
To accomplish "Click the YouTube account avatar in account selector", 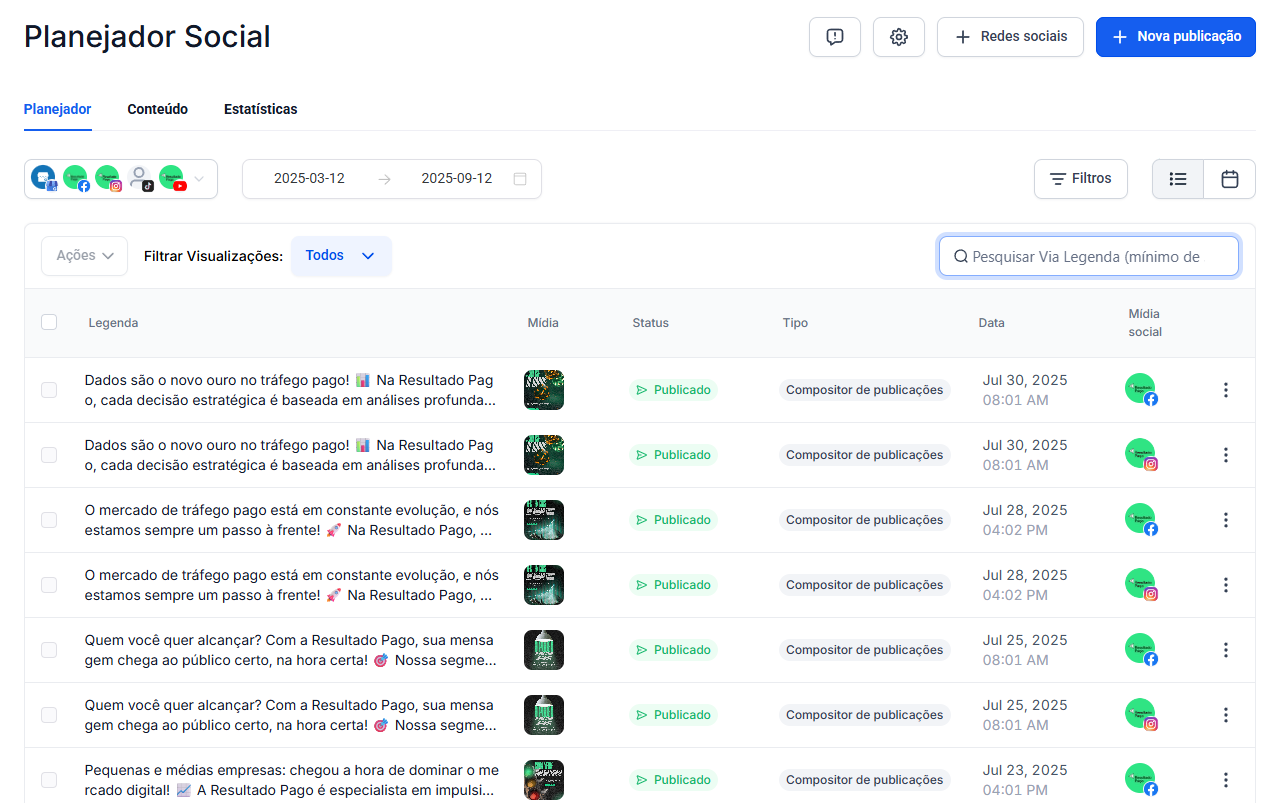I will (172, 178).
